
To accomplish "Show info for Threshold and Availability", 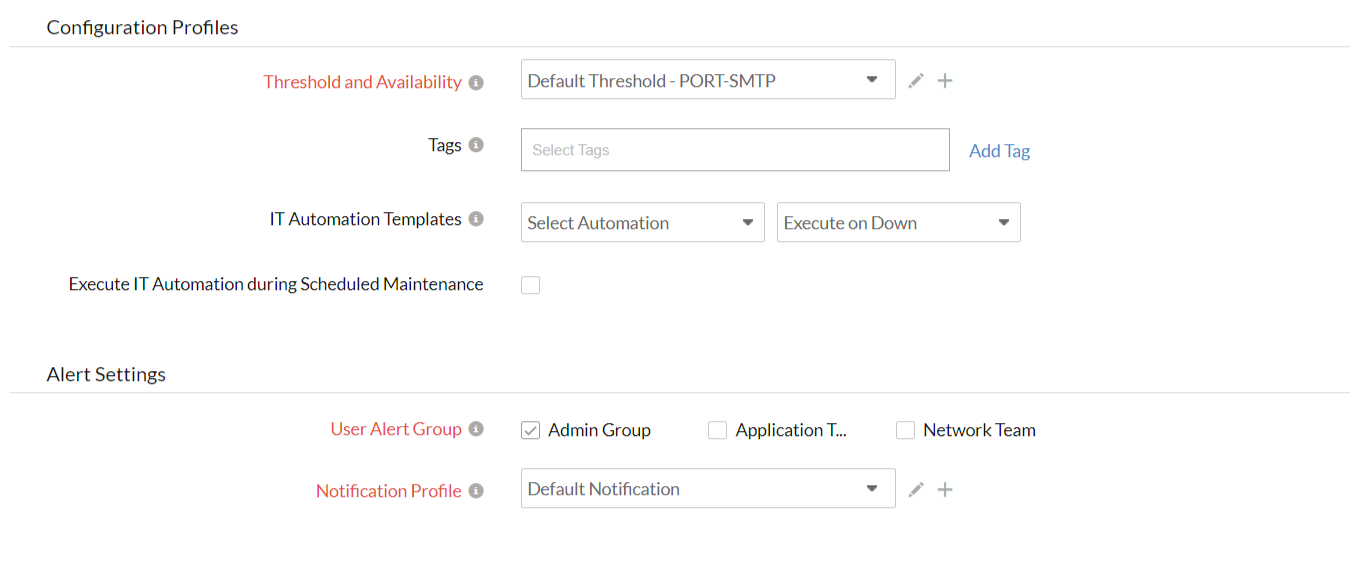I will pos(476,83).
